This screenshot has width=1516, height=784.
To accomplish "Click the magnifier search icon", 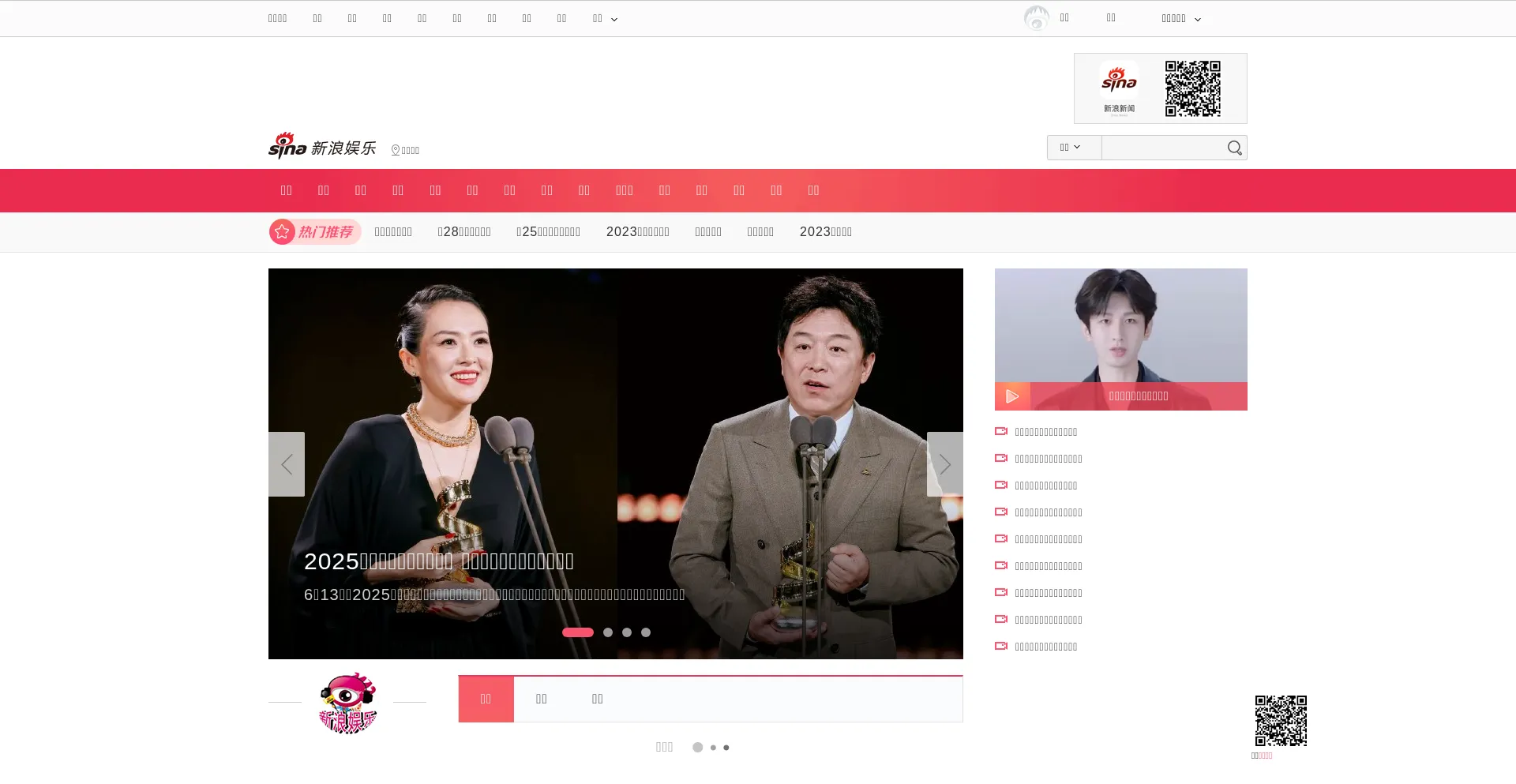I will click(1234, 148).
